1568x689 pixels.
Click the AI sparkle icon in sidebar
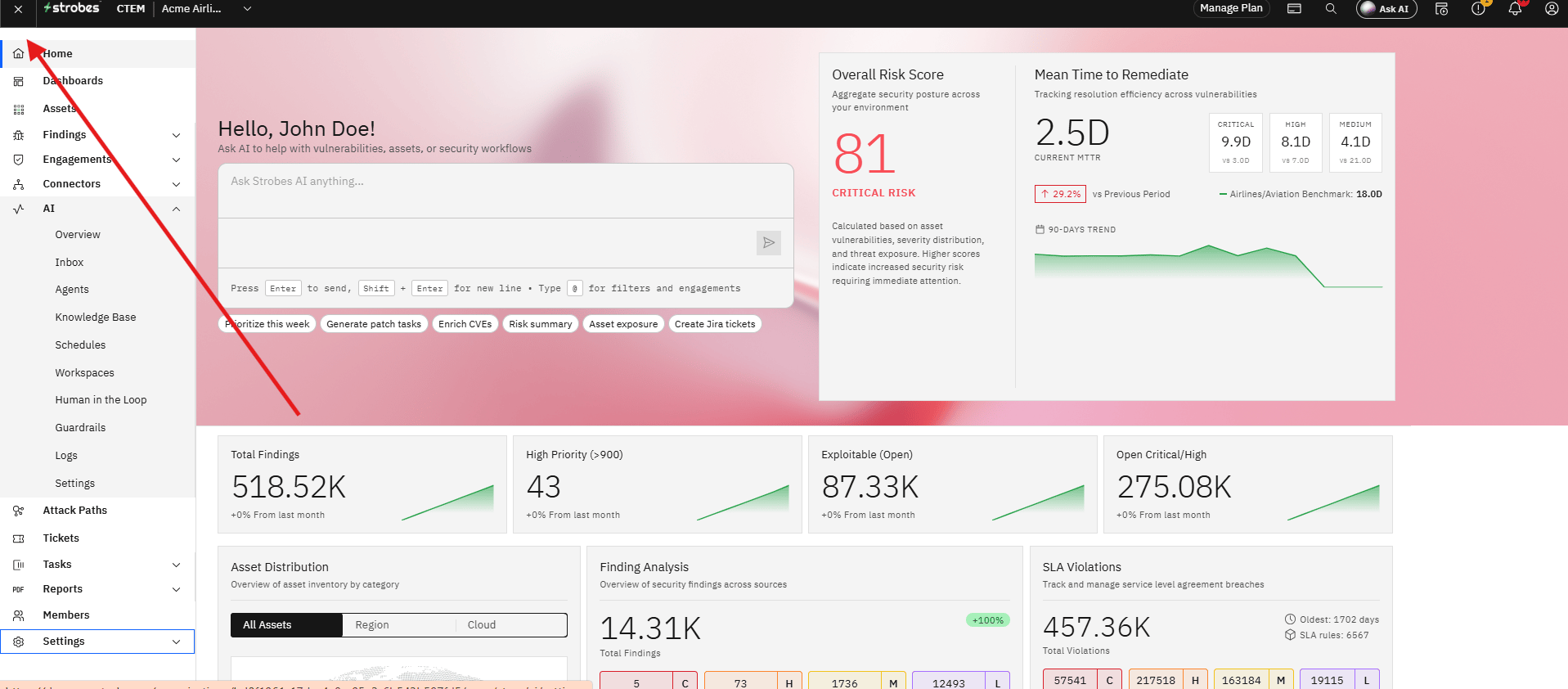(19, 209)
